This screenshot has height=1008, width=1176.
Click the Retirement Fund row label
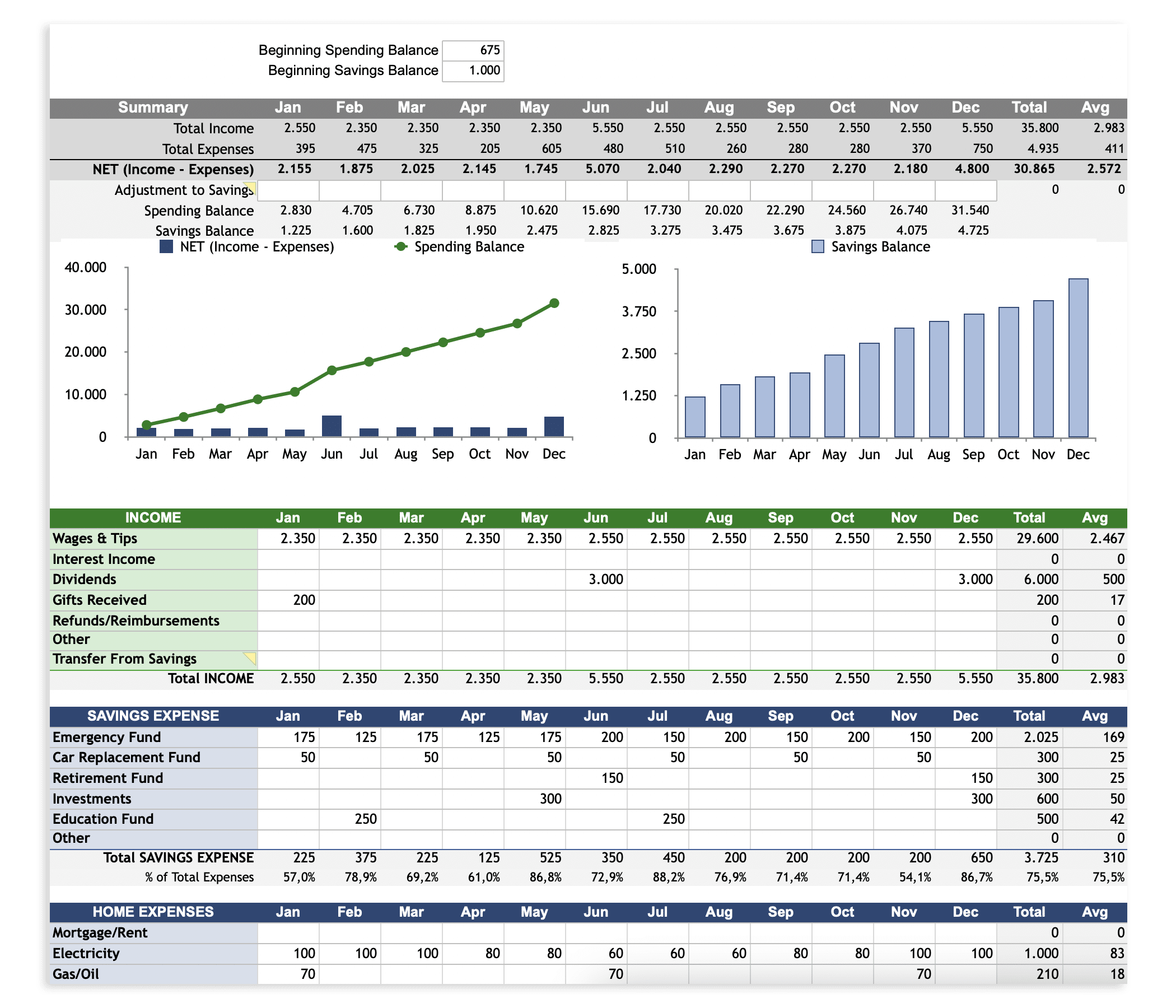pos(108,778)
